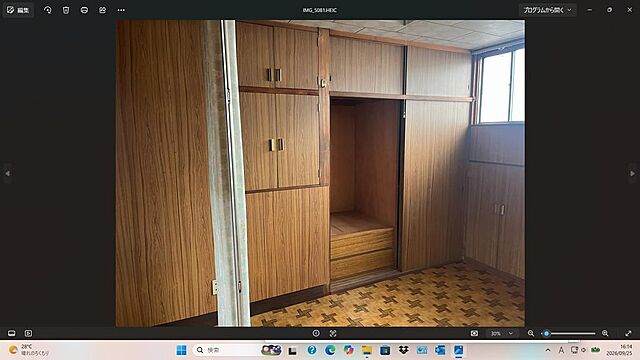The height and width of the screenshot is (360, 640).
Task: Expand hidden system tray icons chevron
Action: (x=548, y=350)
